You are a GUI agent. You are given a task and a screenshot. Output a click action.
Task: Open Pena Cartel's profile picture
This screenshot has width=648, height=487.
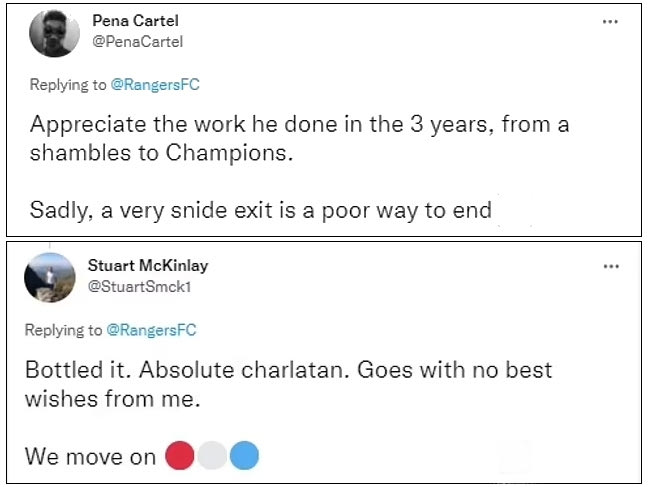coord(52,34)
